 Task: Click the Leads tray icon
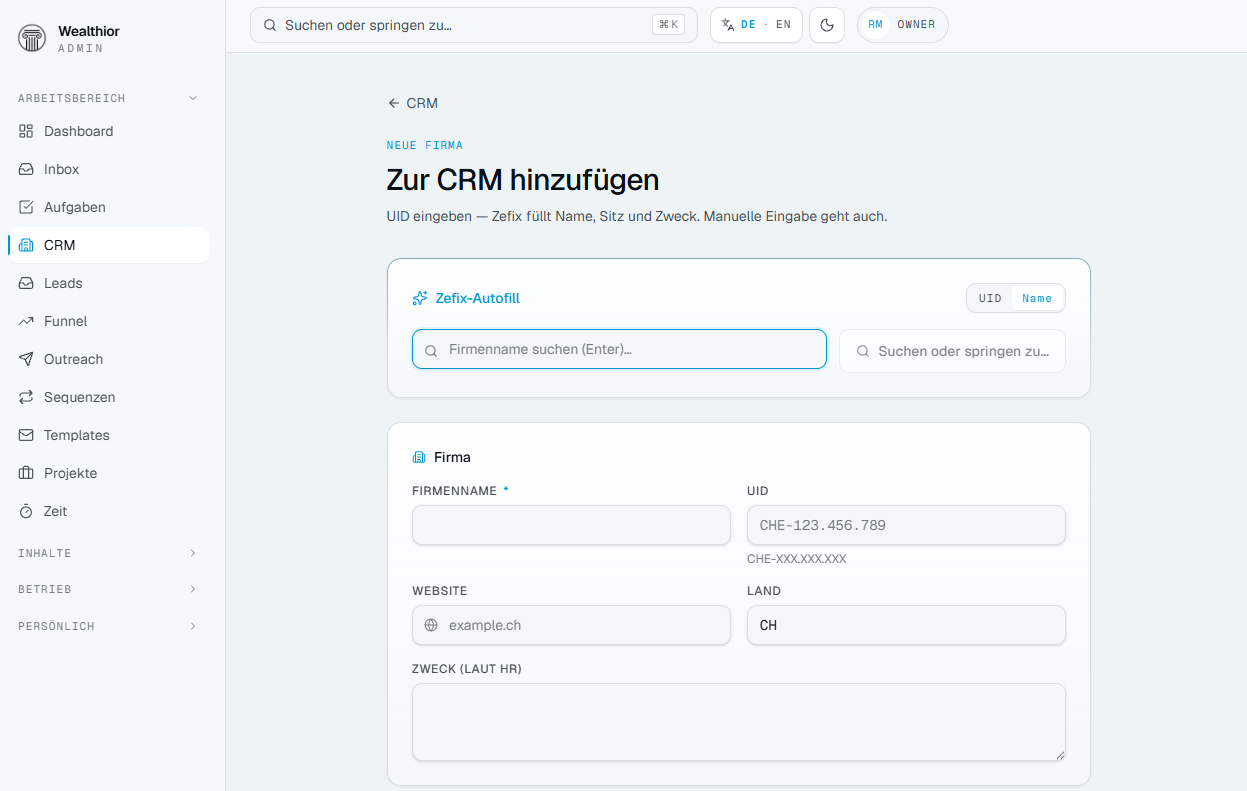tap(26, 283)
